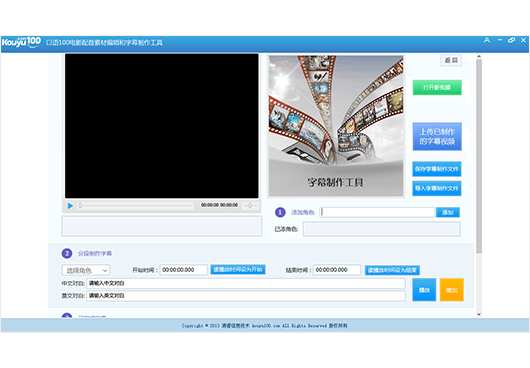Image resolution: width=530 pixels, height=368 pixels.
Task: Click the 导入字幕制作文件 button
Action: click(x=437, y=189)
